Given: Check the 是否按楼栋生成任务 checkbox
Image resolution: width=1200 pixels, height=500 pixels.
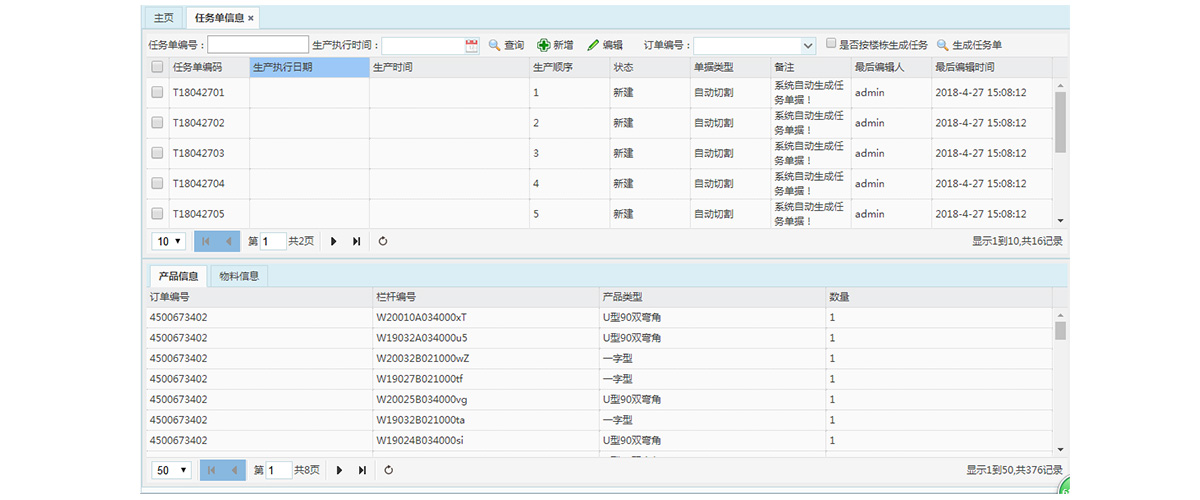Looking at the screenshot, I should [832, 44].
